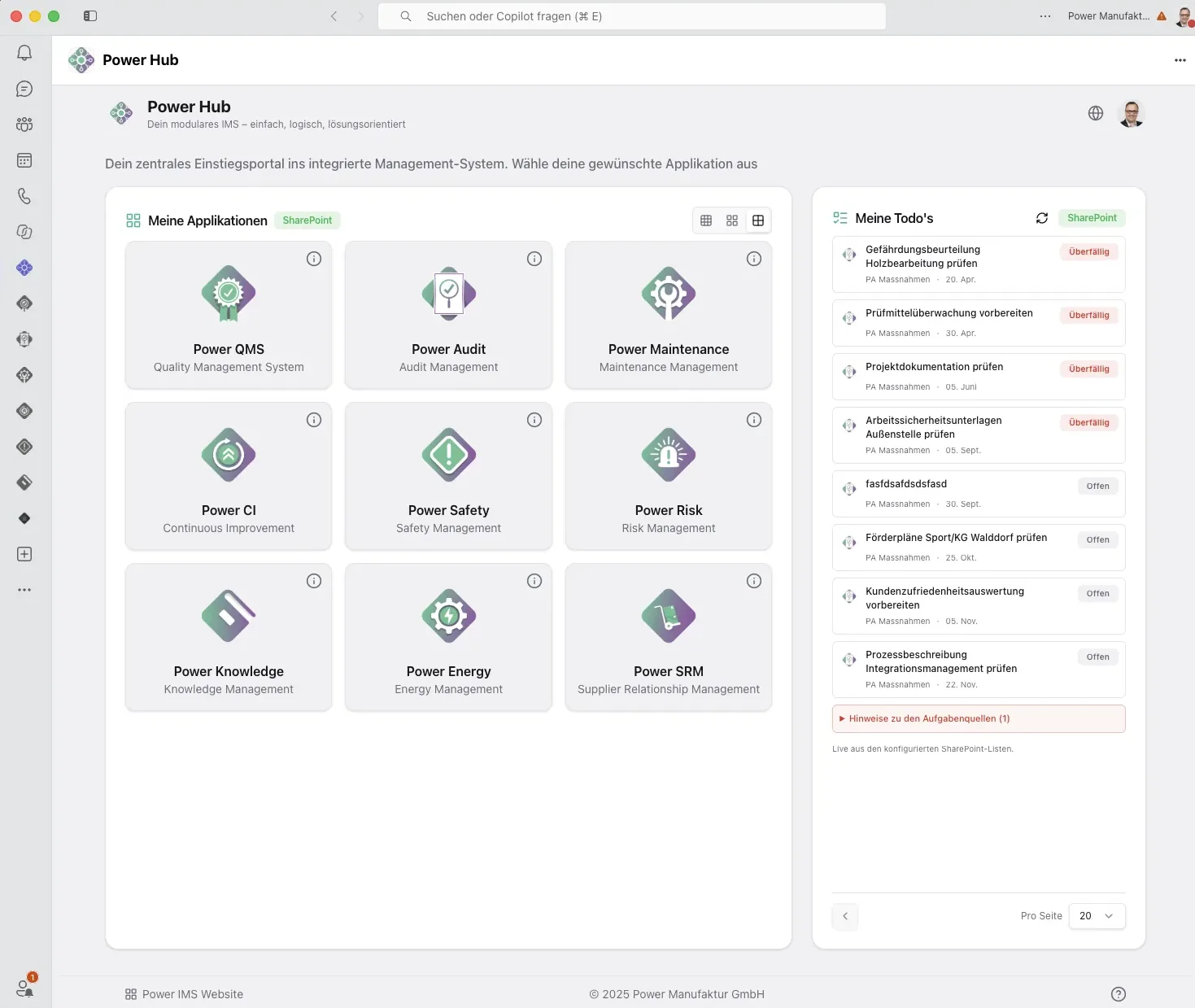The height and width of the screenshot is (1008, 1195).
Task: Open the Teams title bar ellipsis menu
Action: coord(1045,16)
